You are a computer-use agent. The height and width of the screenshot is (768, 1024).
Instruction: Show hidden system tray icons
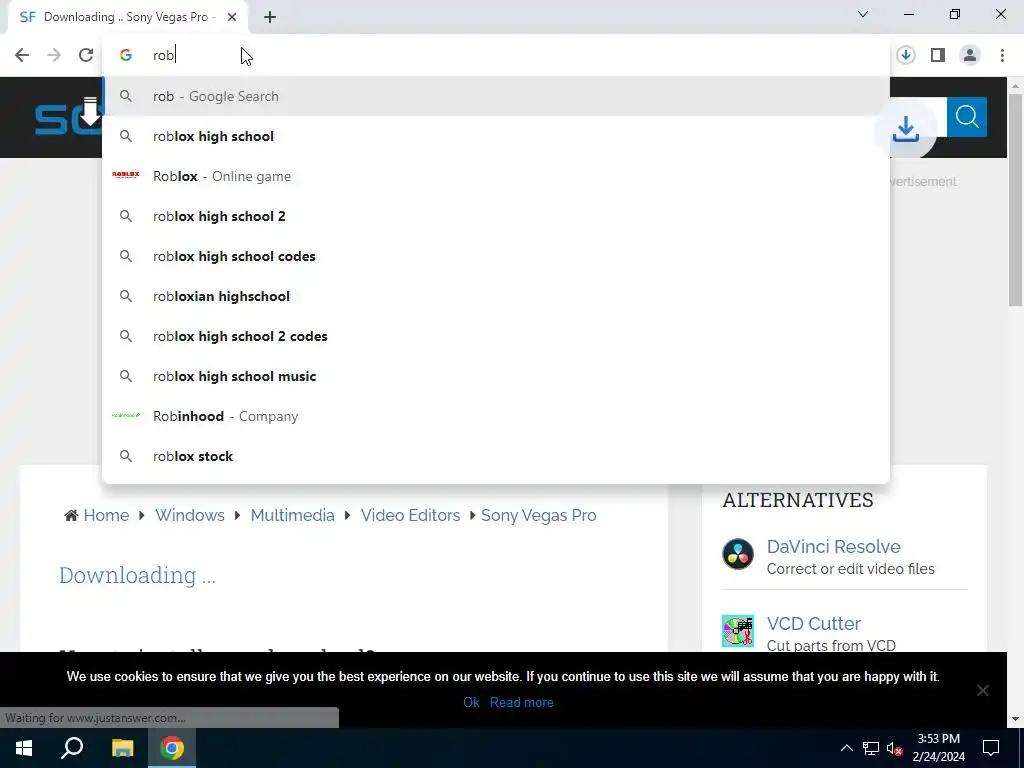[x=846, y=748]
